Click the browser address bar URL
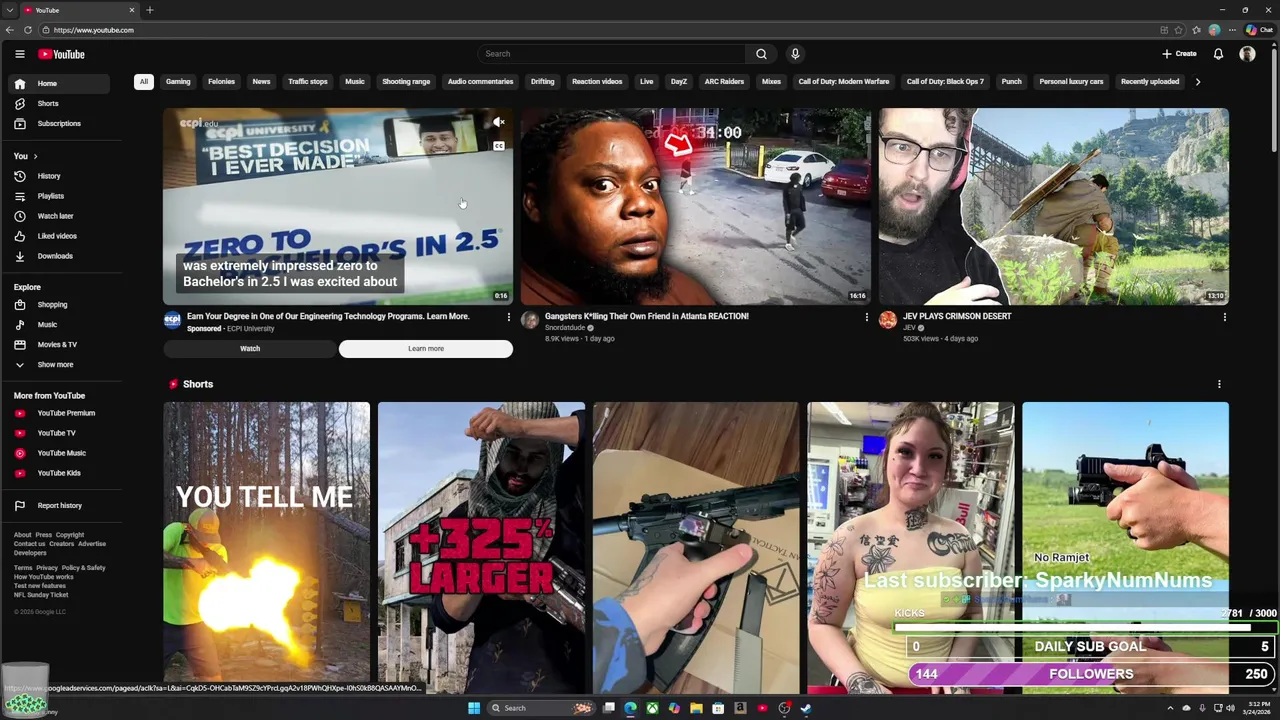The height and width of the screenshot is (720, 1280). tap(94, 30)
